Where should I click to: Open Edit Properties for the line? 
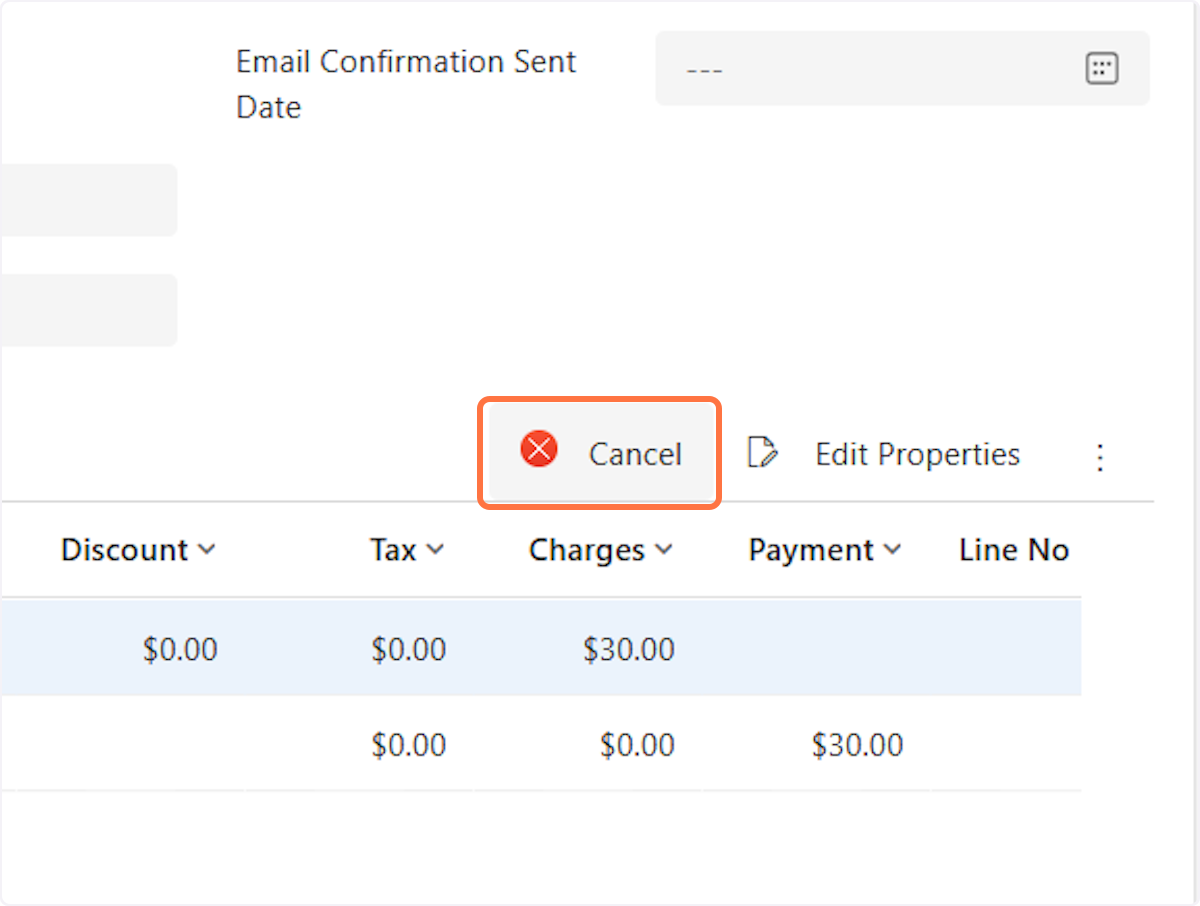point(884,454)
